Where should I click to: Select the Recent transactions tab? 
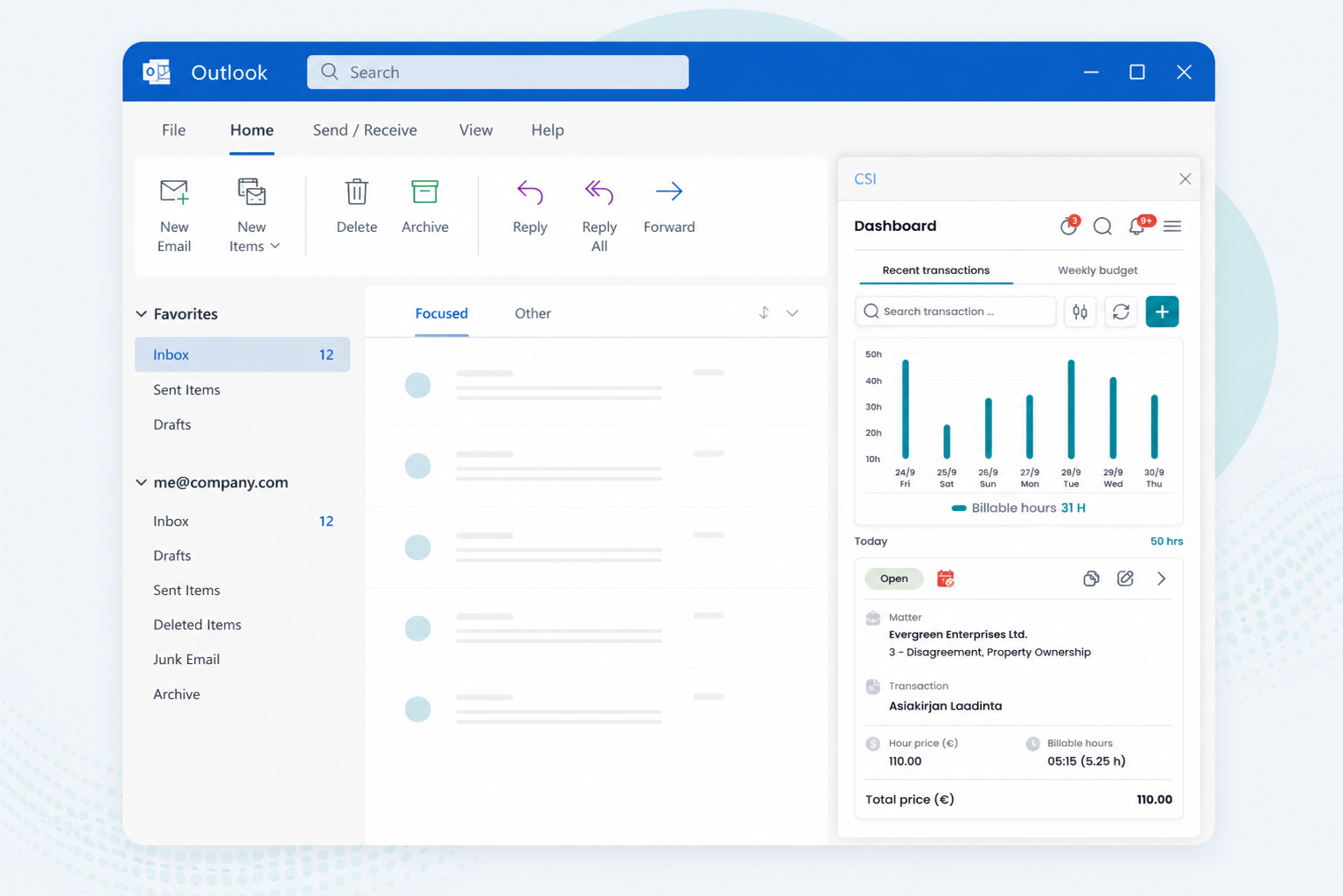pyautogui.click(x=936, y=270)
